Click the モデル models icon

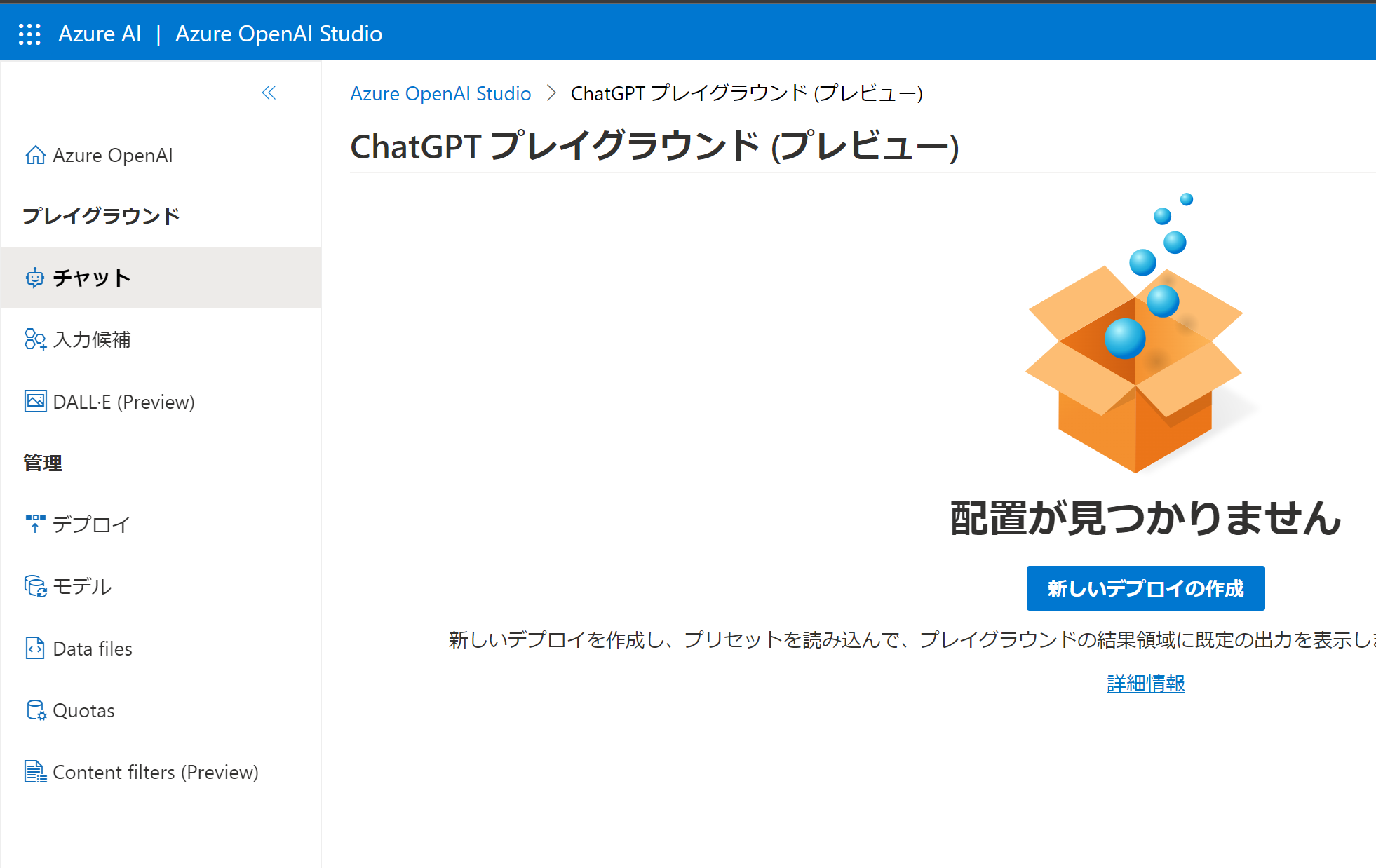pyautogui.click(x=35, y=586)
